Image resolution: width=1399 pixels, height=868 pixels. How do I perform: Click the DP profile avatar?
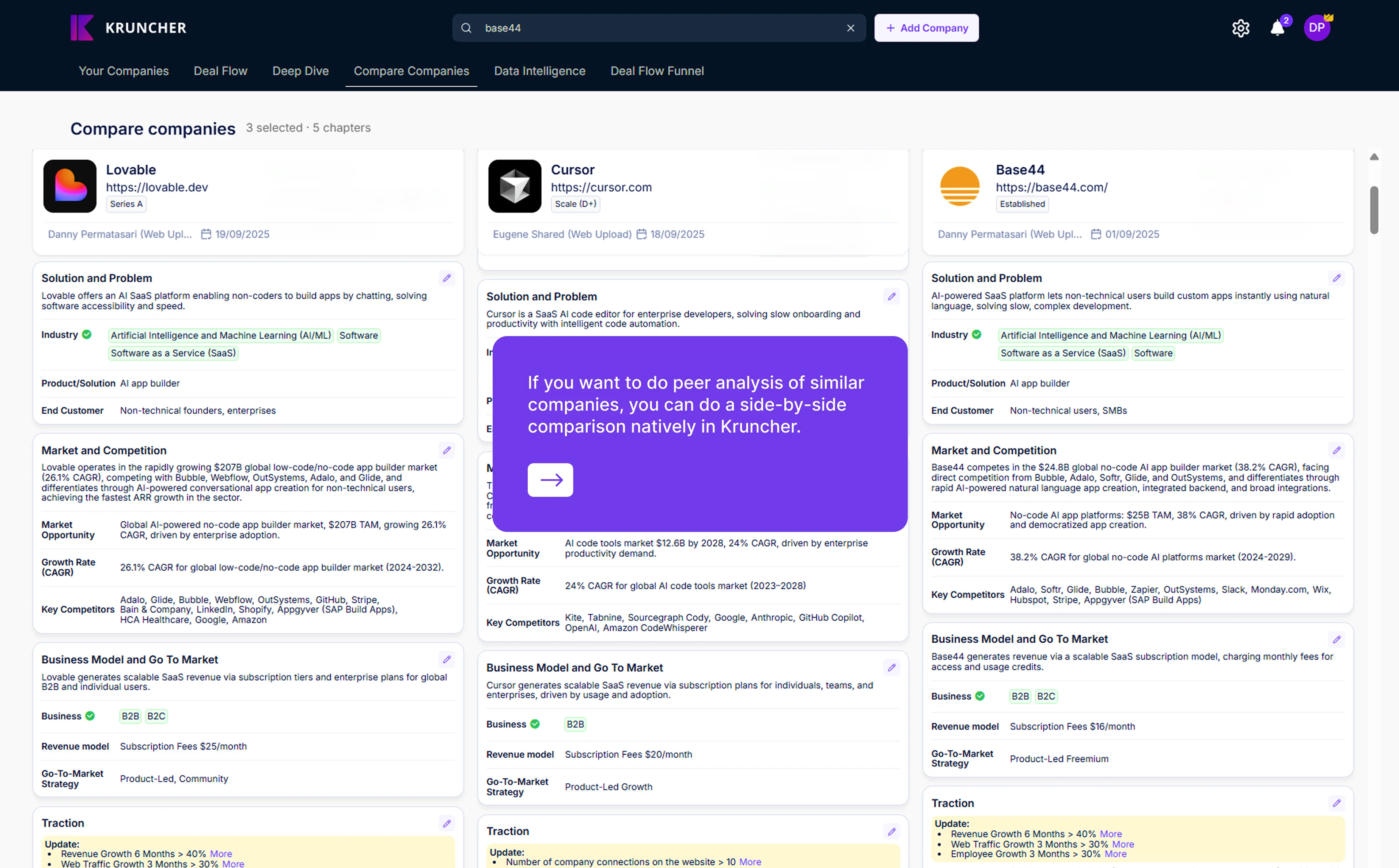click(1317, 28)
